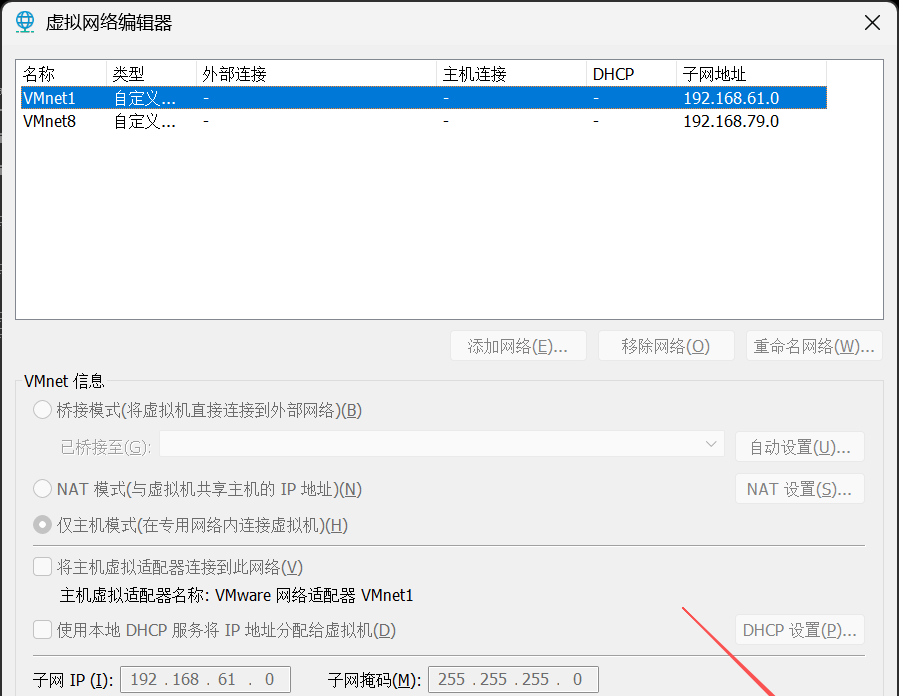
Task: Click the 自动设置(U) button
Action: [x=799, y=446]
